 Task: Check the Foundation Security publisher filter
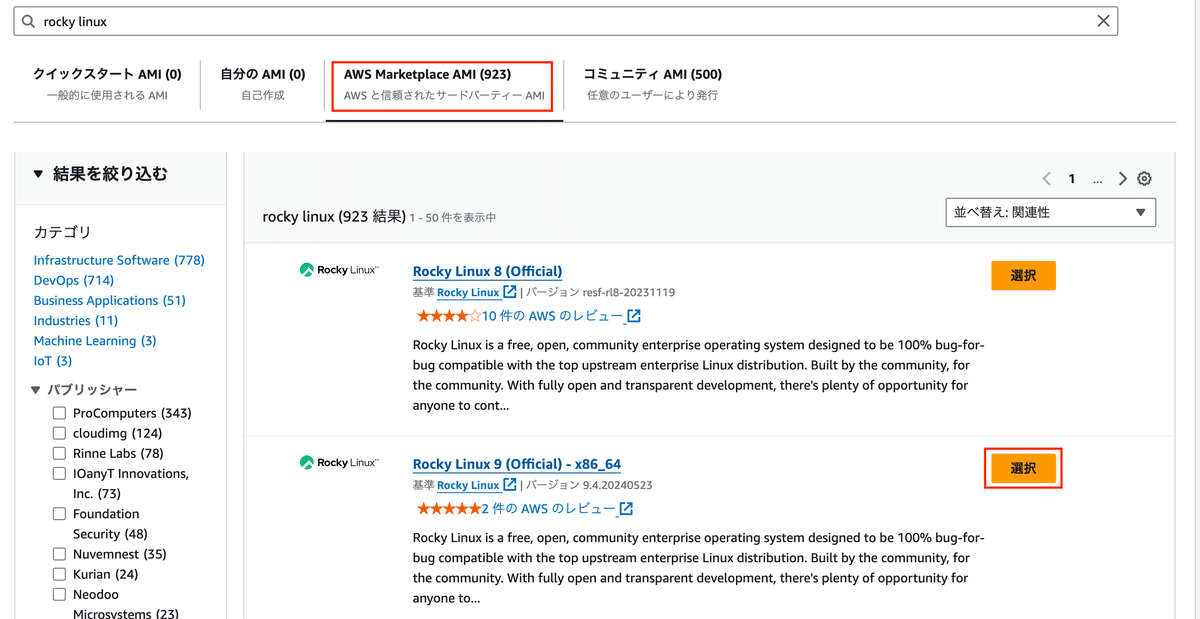pos(59,514)
